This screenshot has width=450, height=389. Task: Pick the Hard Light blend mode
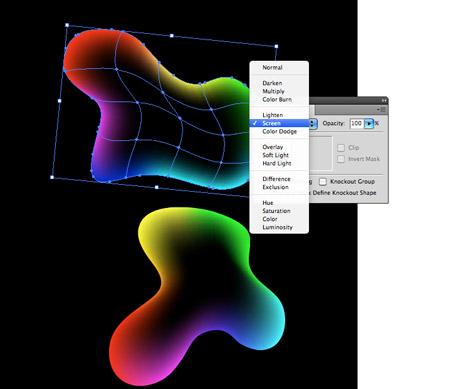[277, 163]
